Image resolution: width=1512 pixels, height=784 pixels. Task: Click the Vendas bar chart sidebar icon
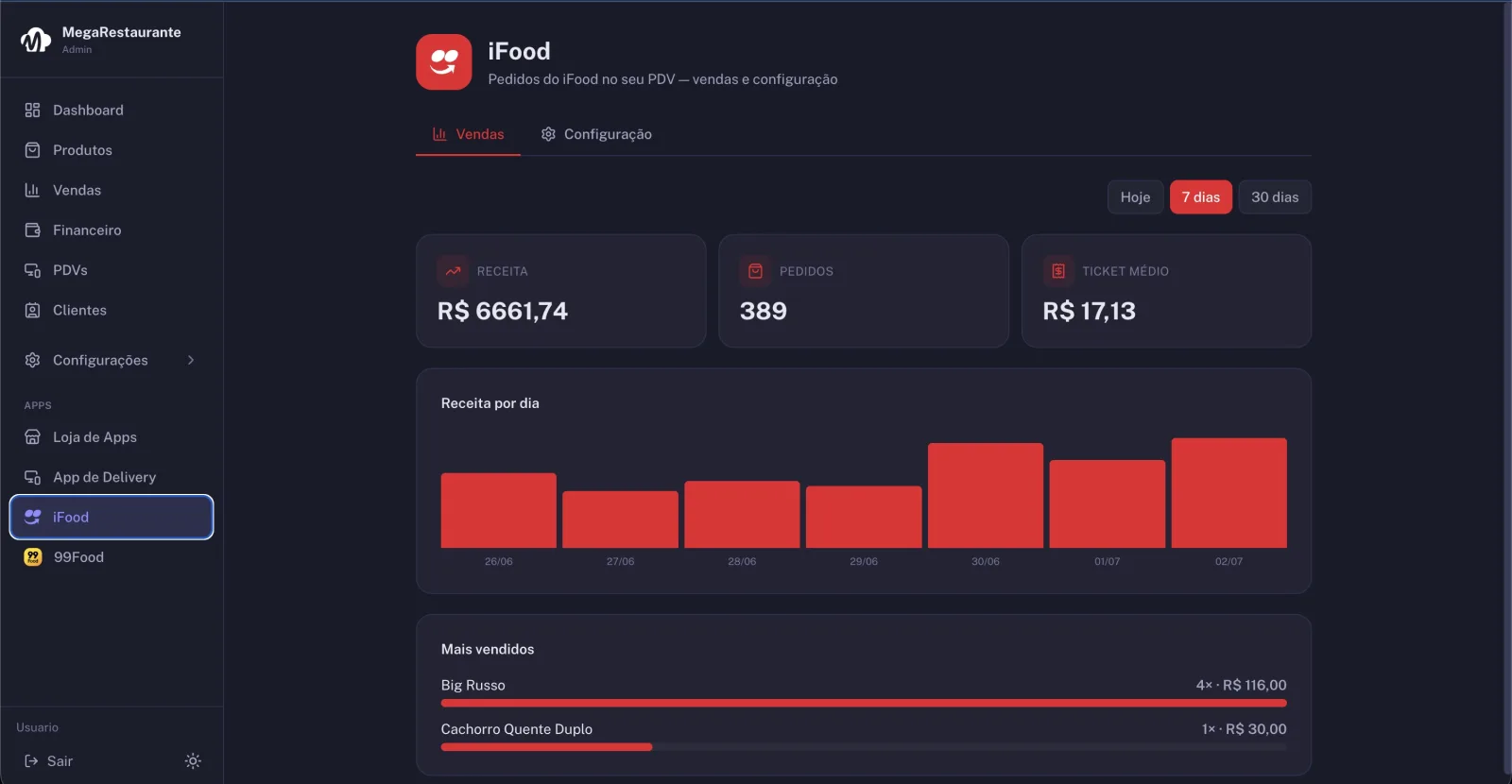tap(32, 190)
